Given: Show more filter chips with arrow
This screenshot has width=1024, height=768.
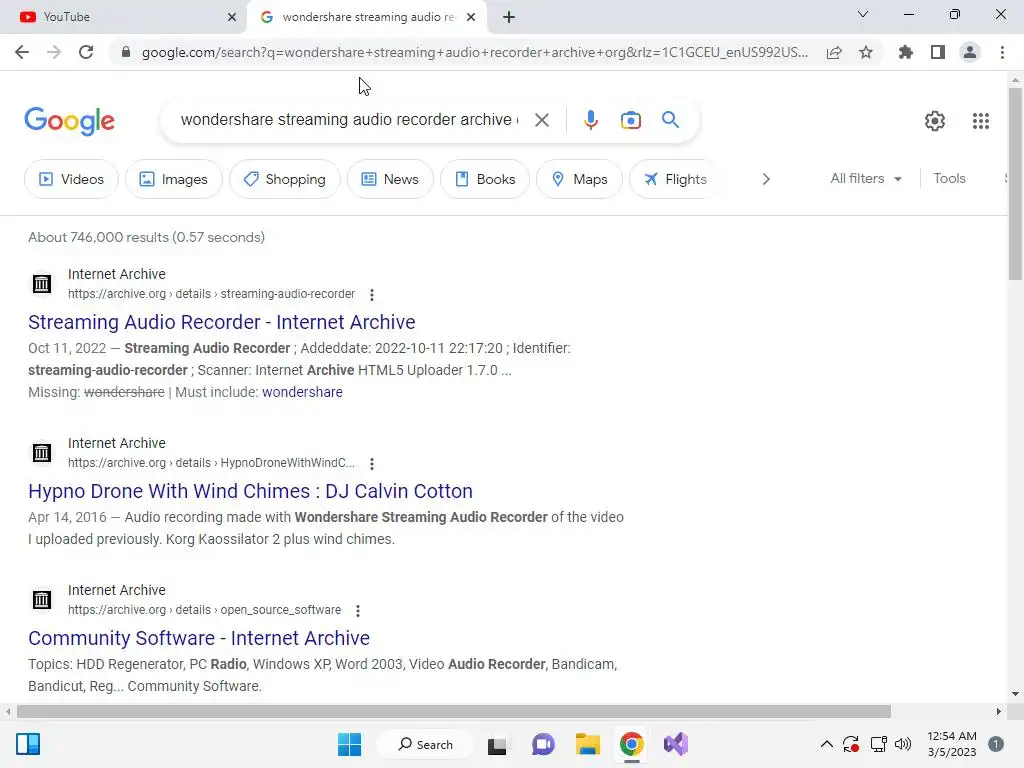Looking at the screenshot, I should pyautogui.click(x=765, y=179).
